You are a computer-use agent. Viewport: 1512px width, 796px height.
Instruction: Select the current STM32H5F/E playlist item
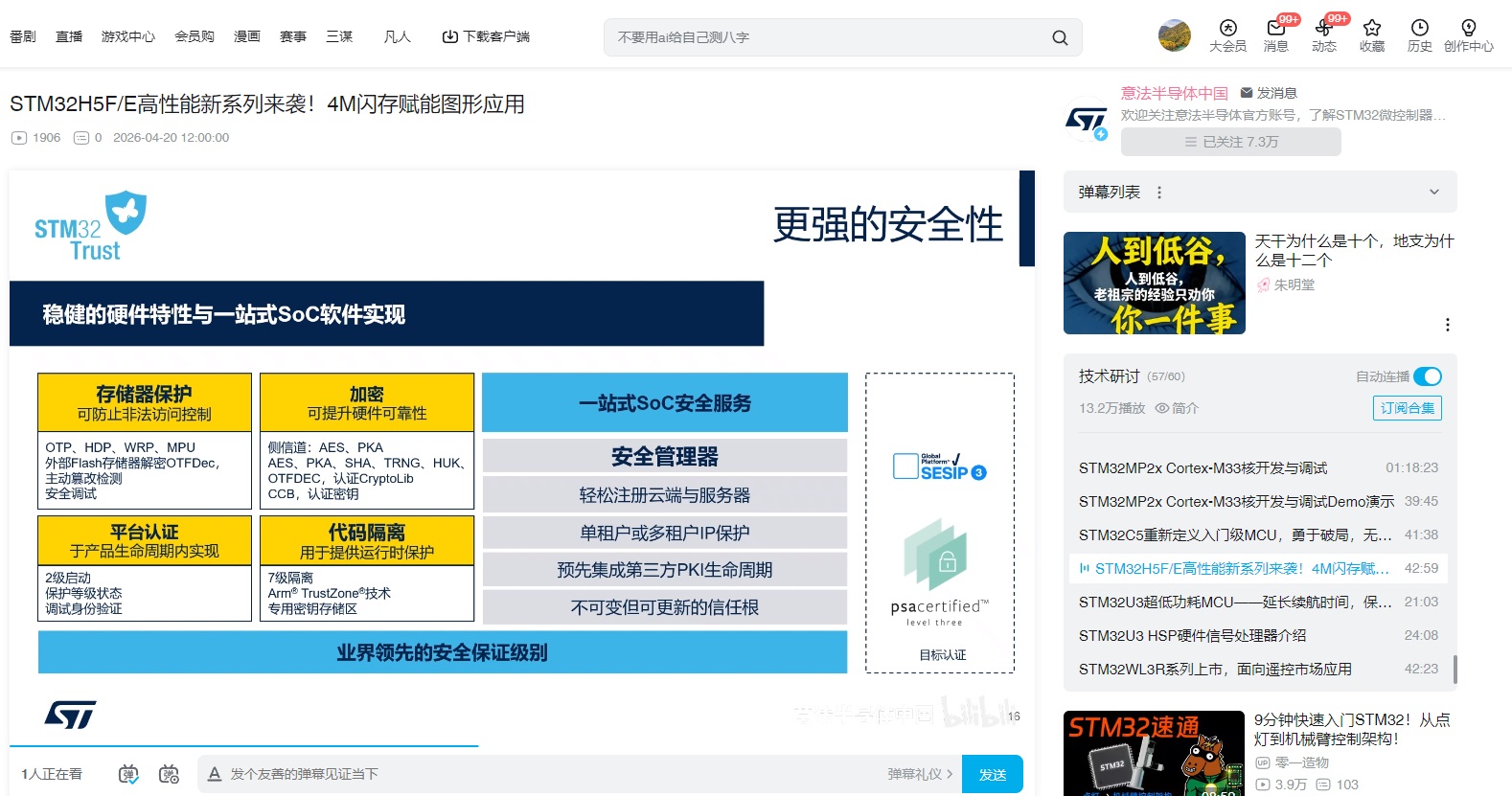click(x=1258, y=568)
